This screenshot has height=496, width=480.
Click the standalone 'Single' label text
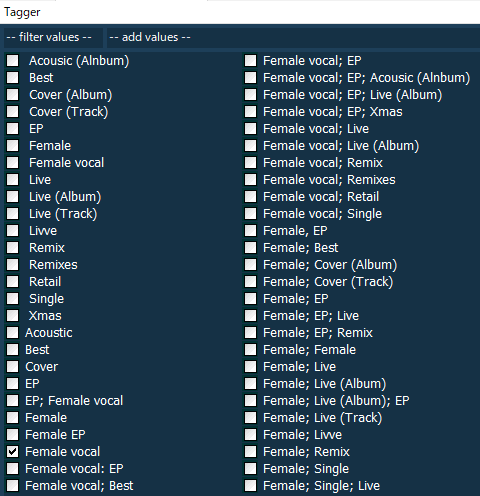click(46, 299)
